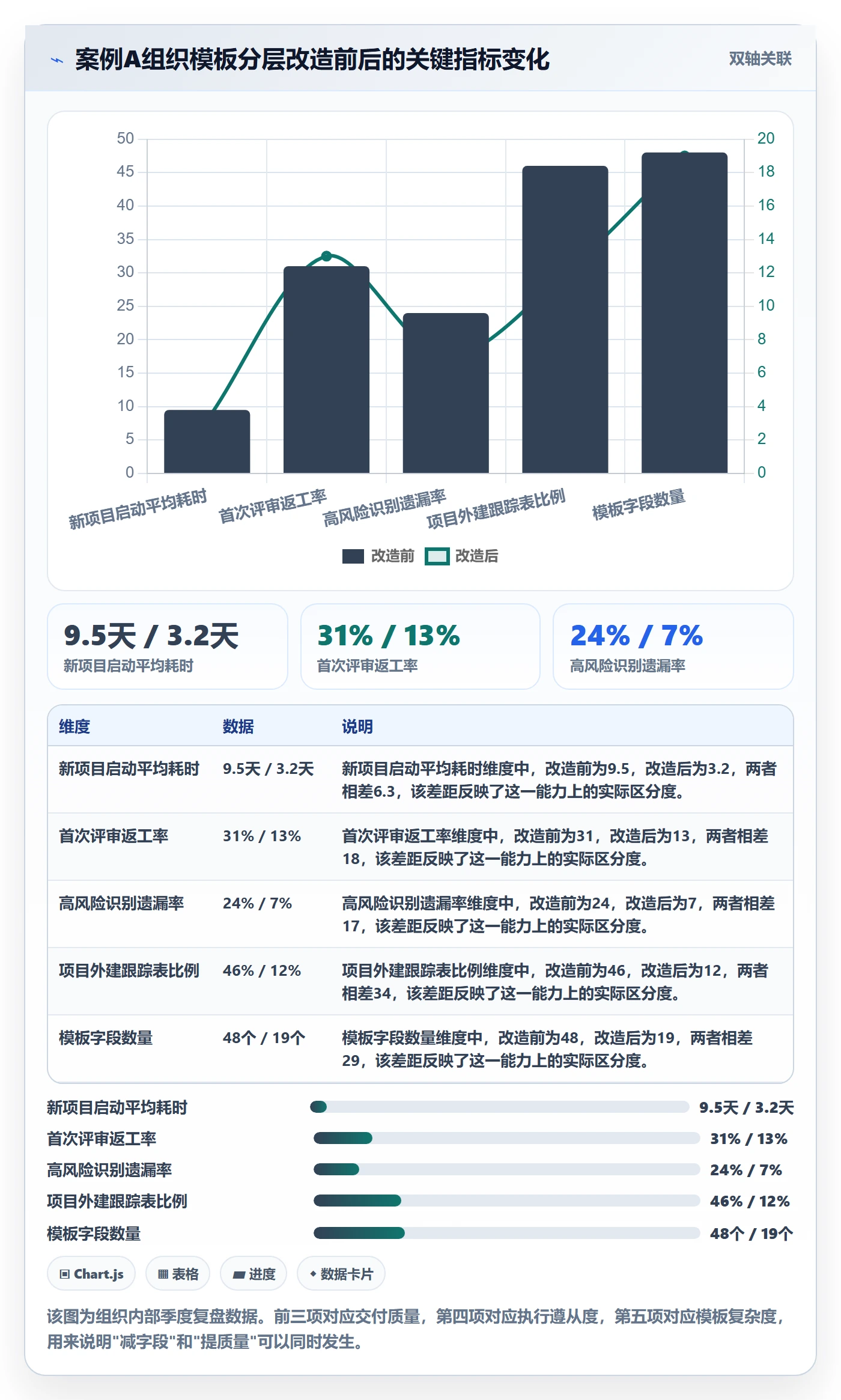Viewport: 841px width, 1400px height.
Task: Click table data cell 9.5天 / 3.2天
Action: pos(269,768)
